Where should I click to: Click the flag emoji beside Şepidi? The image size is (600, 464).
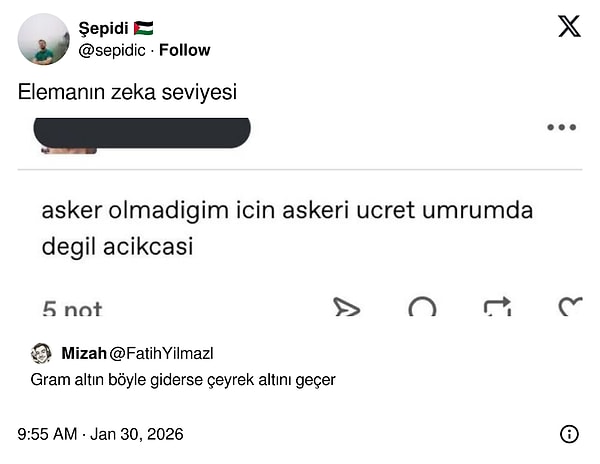point(143,28)
